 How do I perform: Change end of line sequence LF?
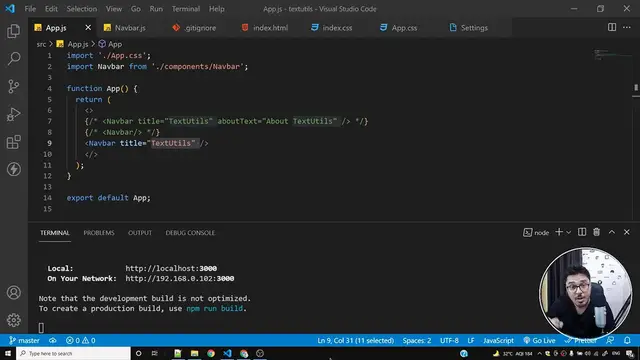(471, 340)
